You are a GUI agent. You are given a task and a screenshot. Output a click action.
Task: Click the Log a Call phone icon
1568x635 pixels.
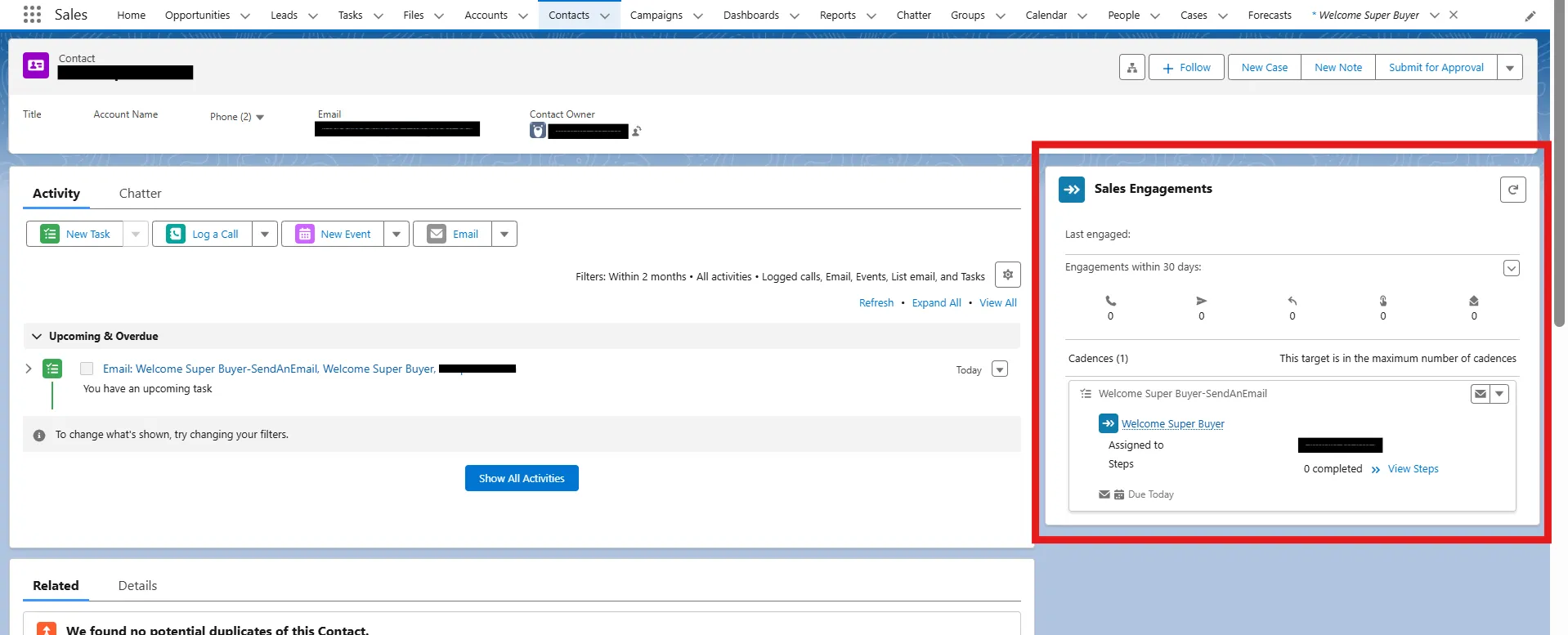(176, 235)
